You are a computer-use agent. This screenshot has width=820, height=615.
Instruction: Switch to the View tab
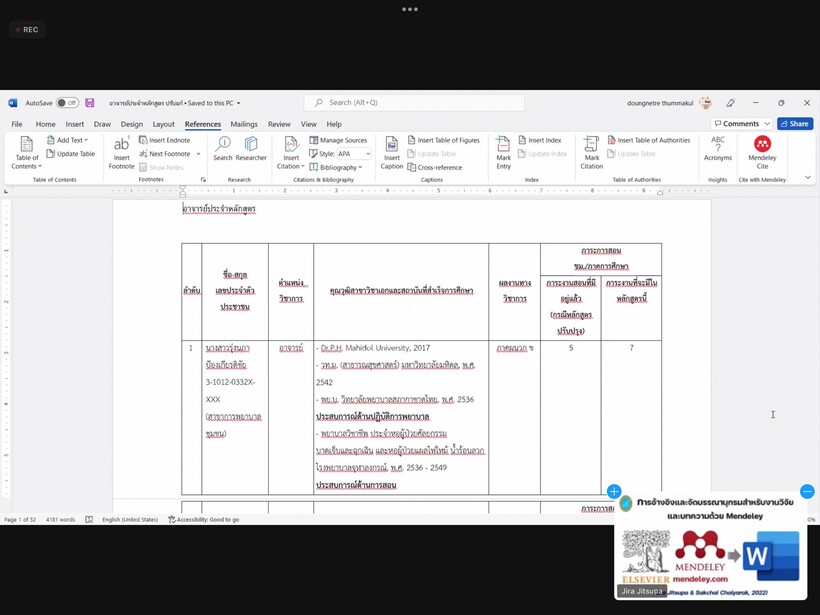click(309, 124)
